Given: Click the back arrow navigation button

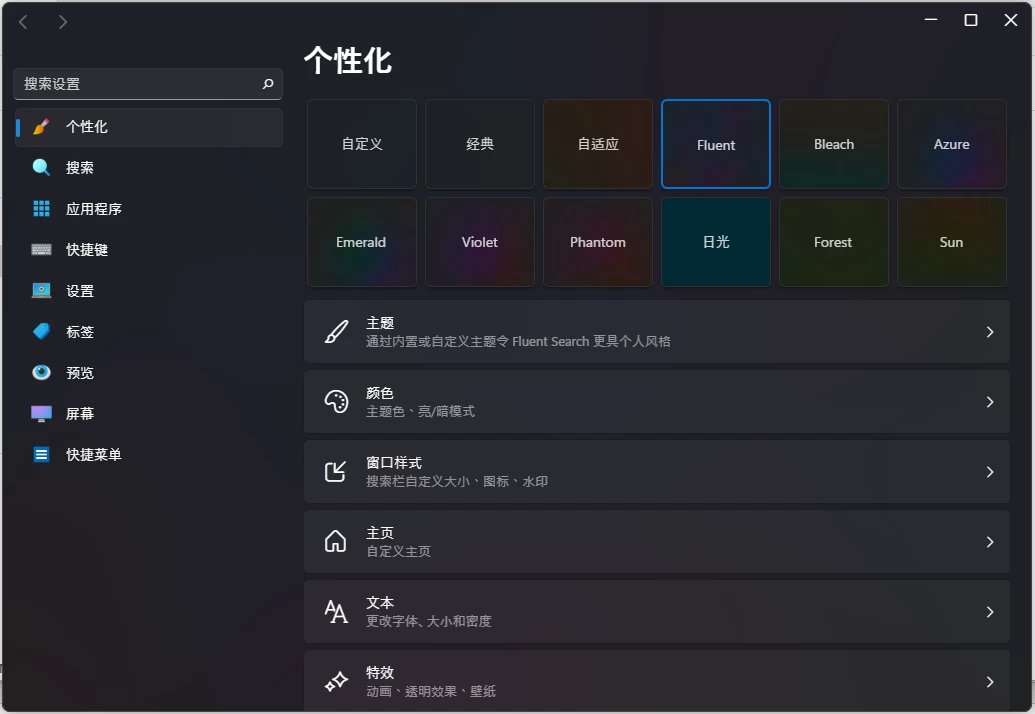Looking at the screenshot, I should click(x=24, y=22).
